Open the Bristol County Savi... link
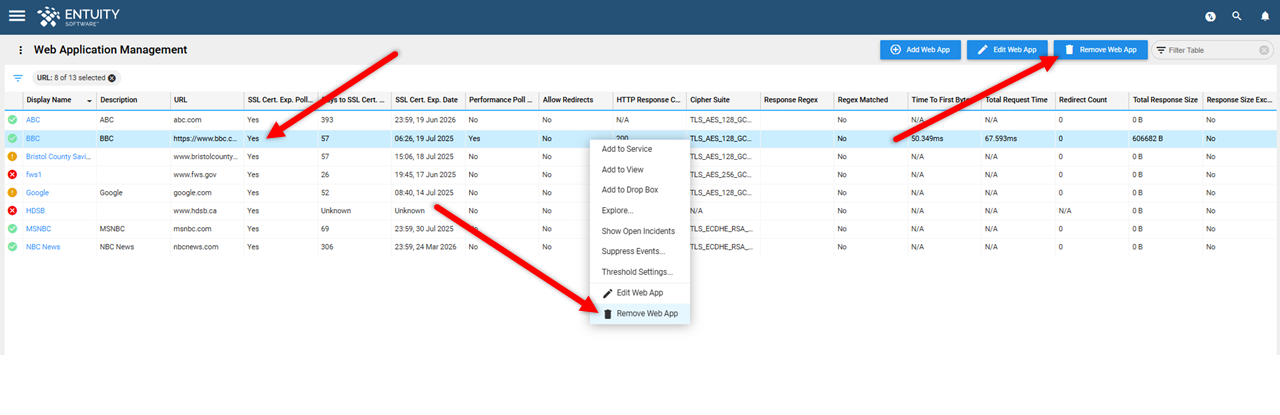The width and height of the screenshot is (1280, 415). pyautogui.click(x=58, y=157)
